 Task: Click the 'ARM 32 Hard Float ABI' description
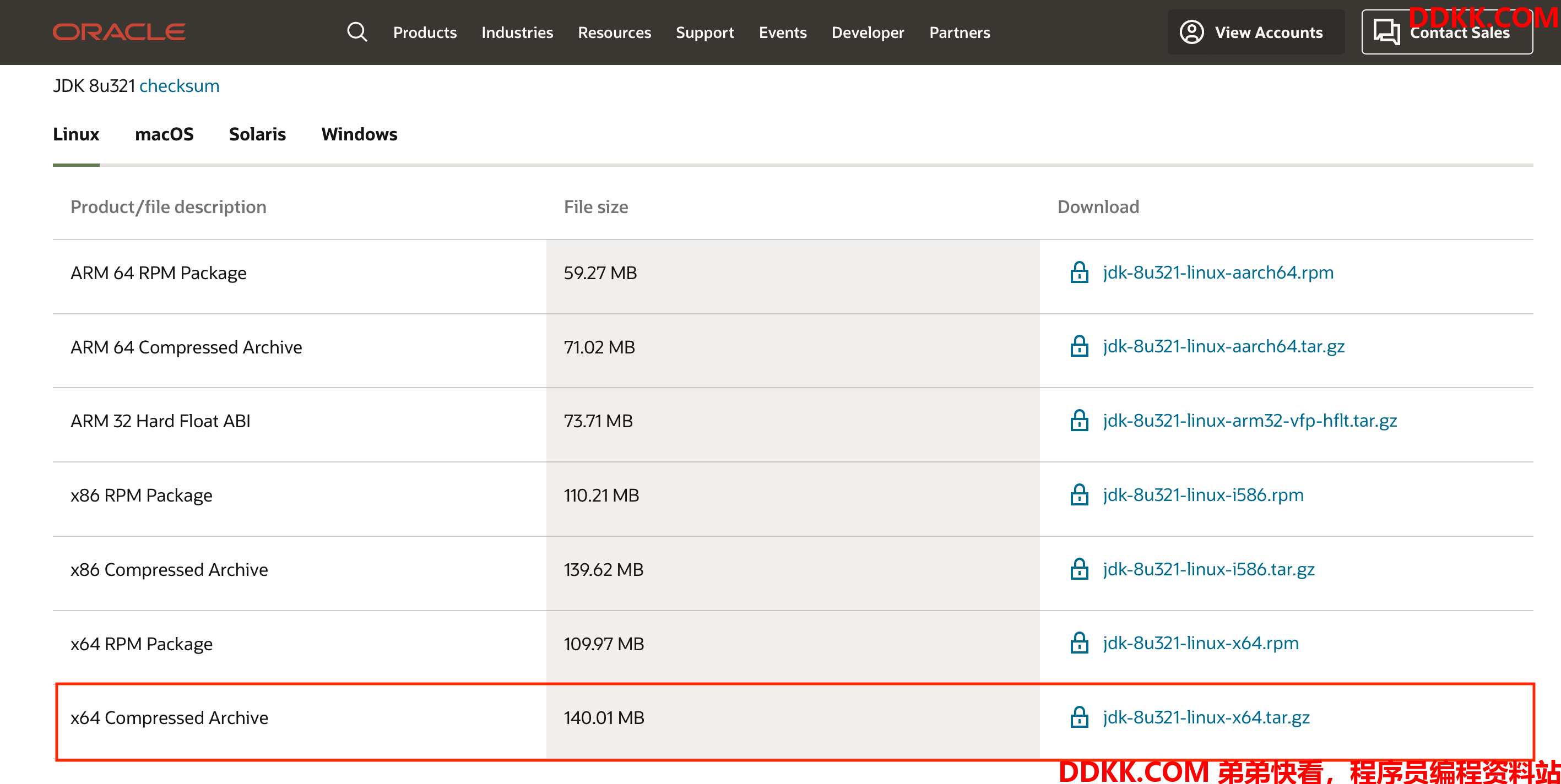click(160, 421)
